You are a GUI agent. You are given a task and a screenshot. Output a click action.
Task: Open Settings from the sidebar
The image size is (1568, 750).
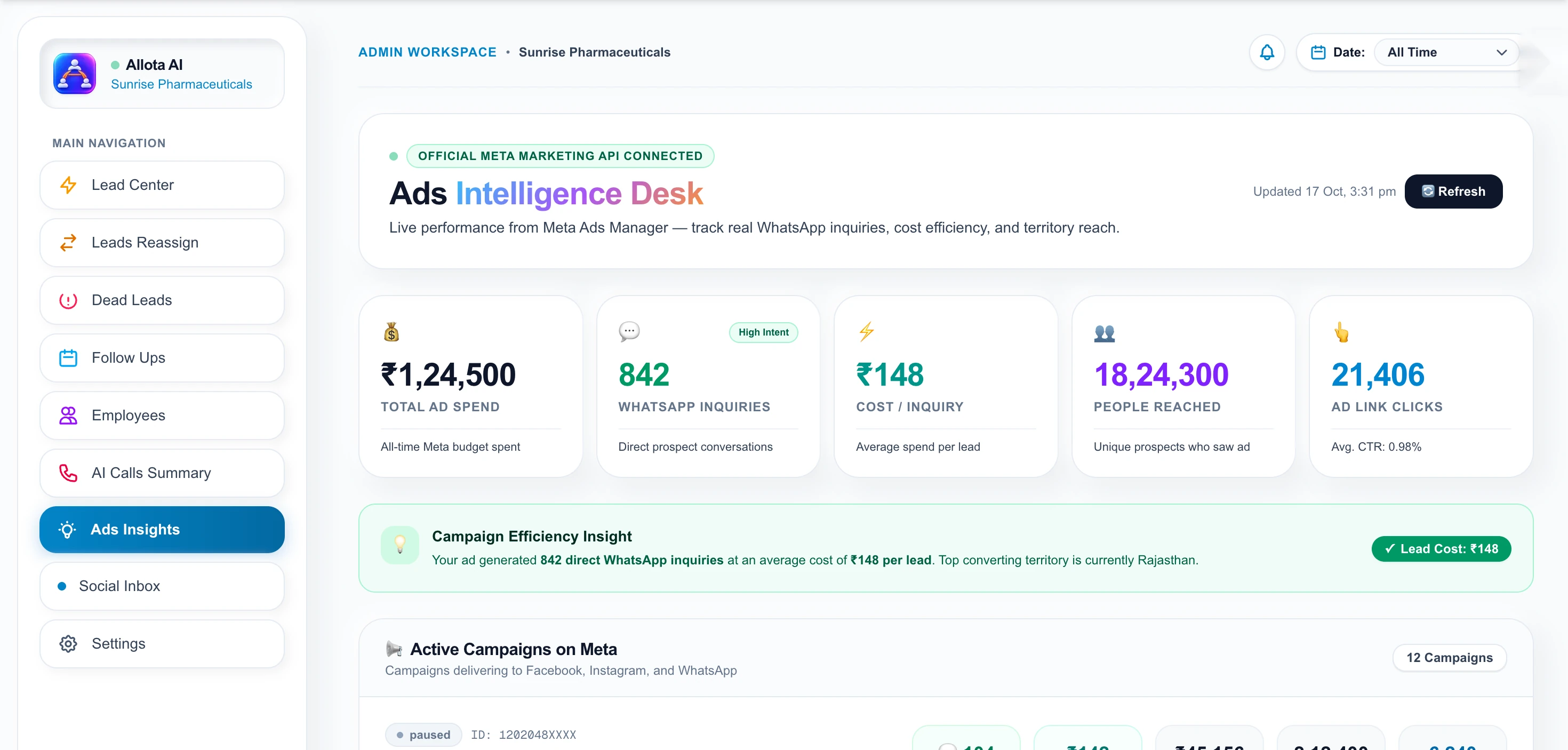coord(162,643)
